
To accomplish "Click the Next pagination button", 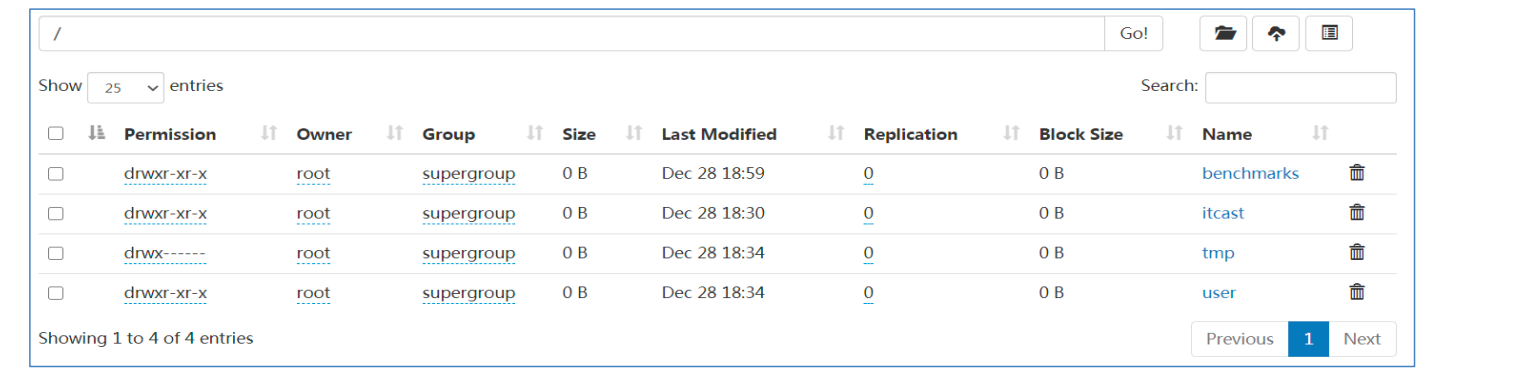I will [x=1362, y=339].
